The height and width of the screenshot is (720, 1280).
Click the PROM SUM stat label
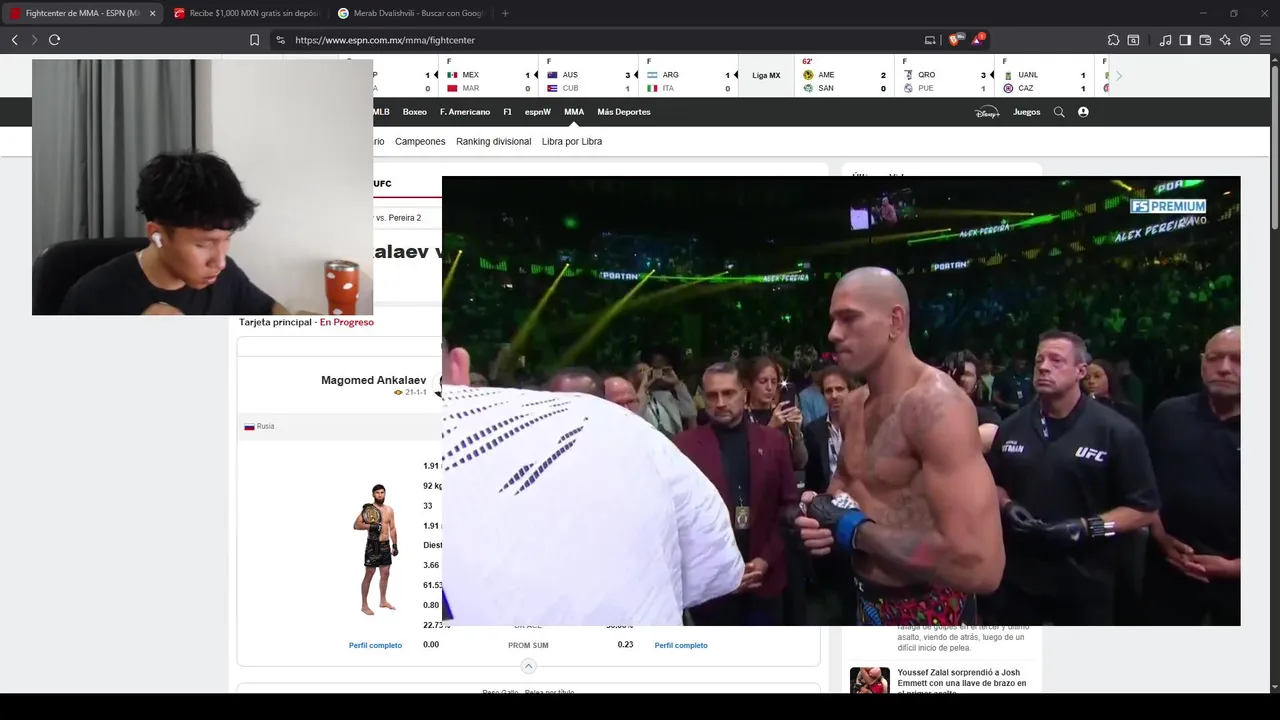[528, 645]
